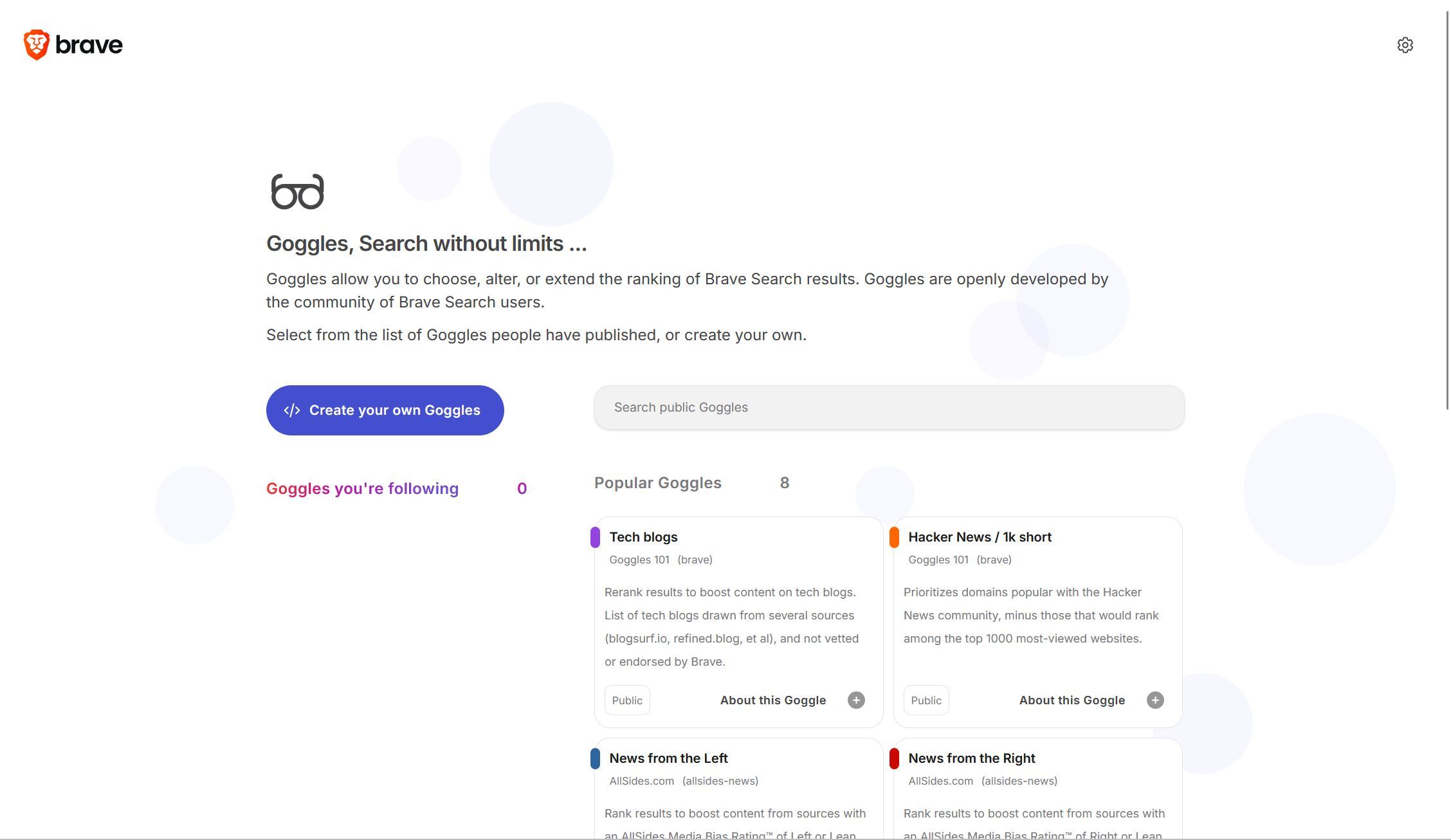Image resolution: width=1451 pixels, height=840 pixels.
Task: Open Hacker News / 1k short title
Action: click(980, 537)
